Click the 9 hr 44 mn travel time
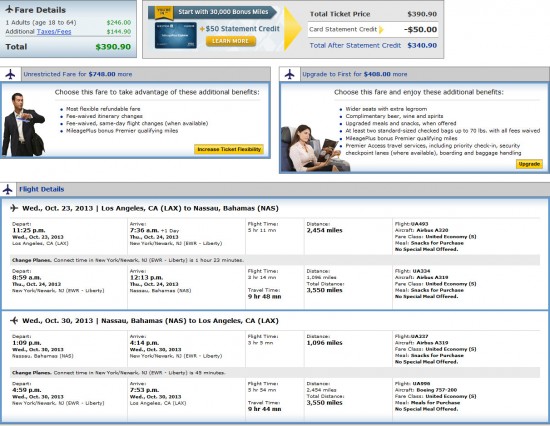Viewport: 550px width, 426px height. 264,409
